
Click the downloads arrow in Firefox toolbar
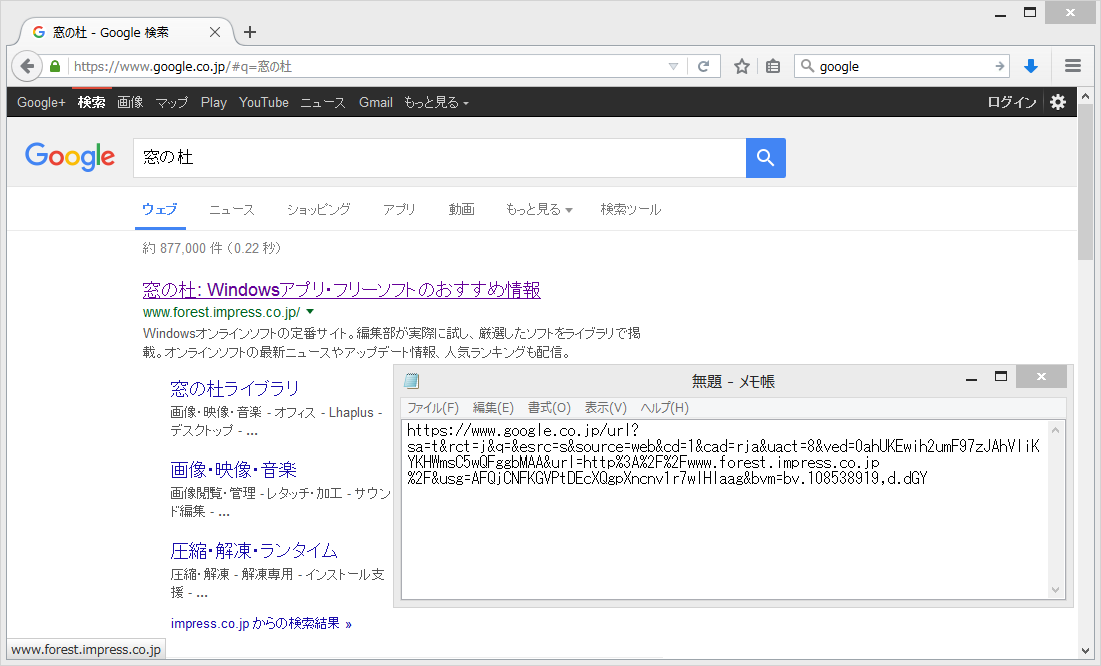1031,65
